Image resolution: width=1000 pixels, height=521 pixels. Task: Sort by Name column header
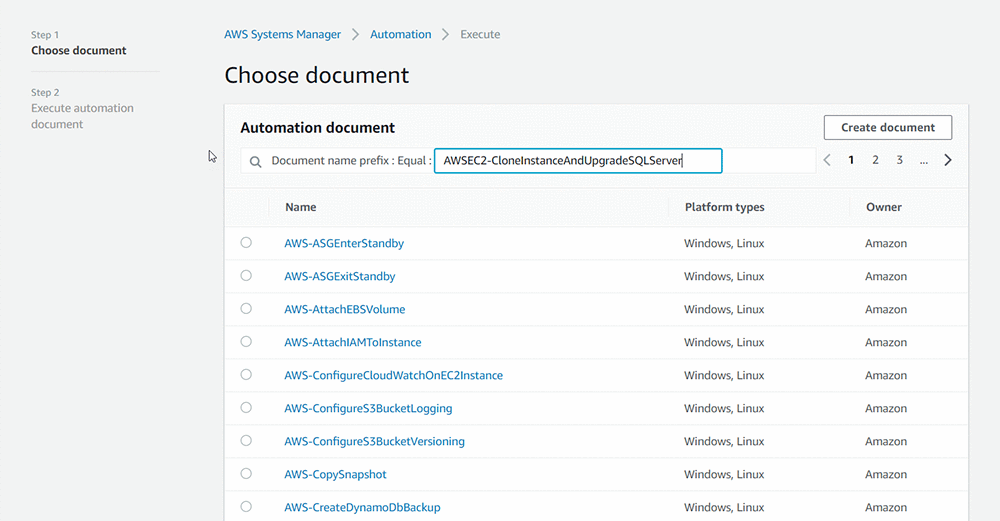point(300,207)
